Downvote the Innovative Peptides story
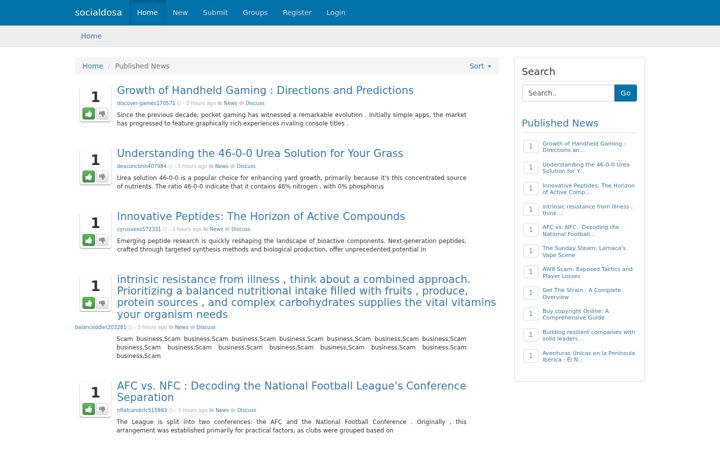 (x=102, y=240)
